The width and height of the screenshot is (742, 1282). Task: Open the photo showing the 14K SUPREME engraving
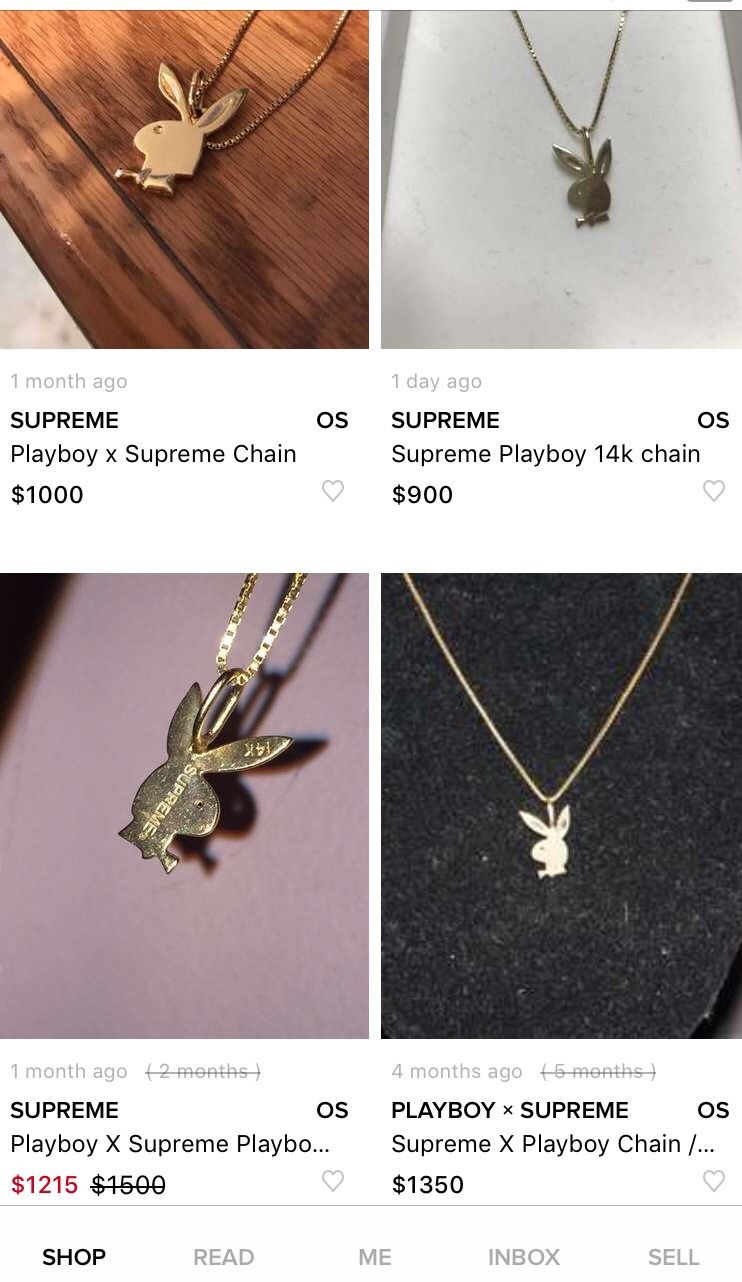[x=184, y=806]
